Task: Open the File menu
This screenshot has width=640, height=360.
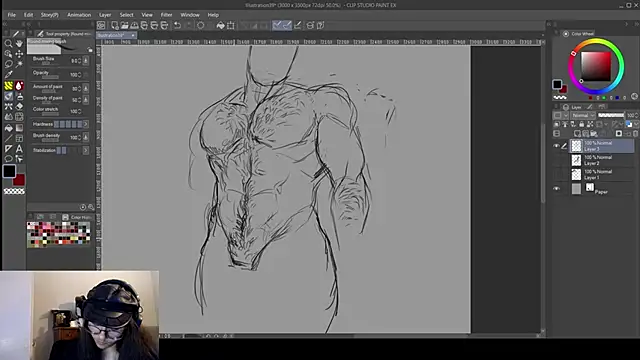Action: 11,15
